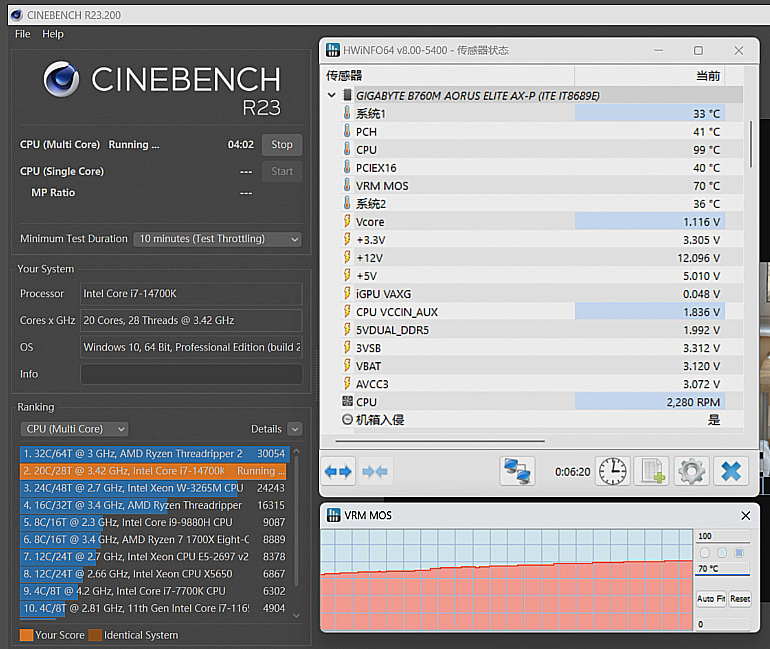
Task: Open the File menu in Cinebench
Action: [x=22, y=34]
